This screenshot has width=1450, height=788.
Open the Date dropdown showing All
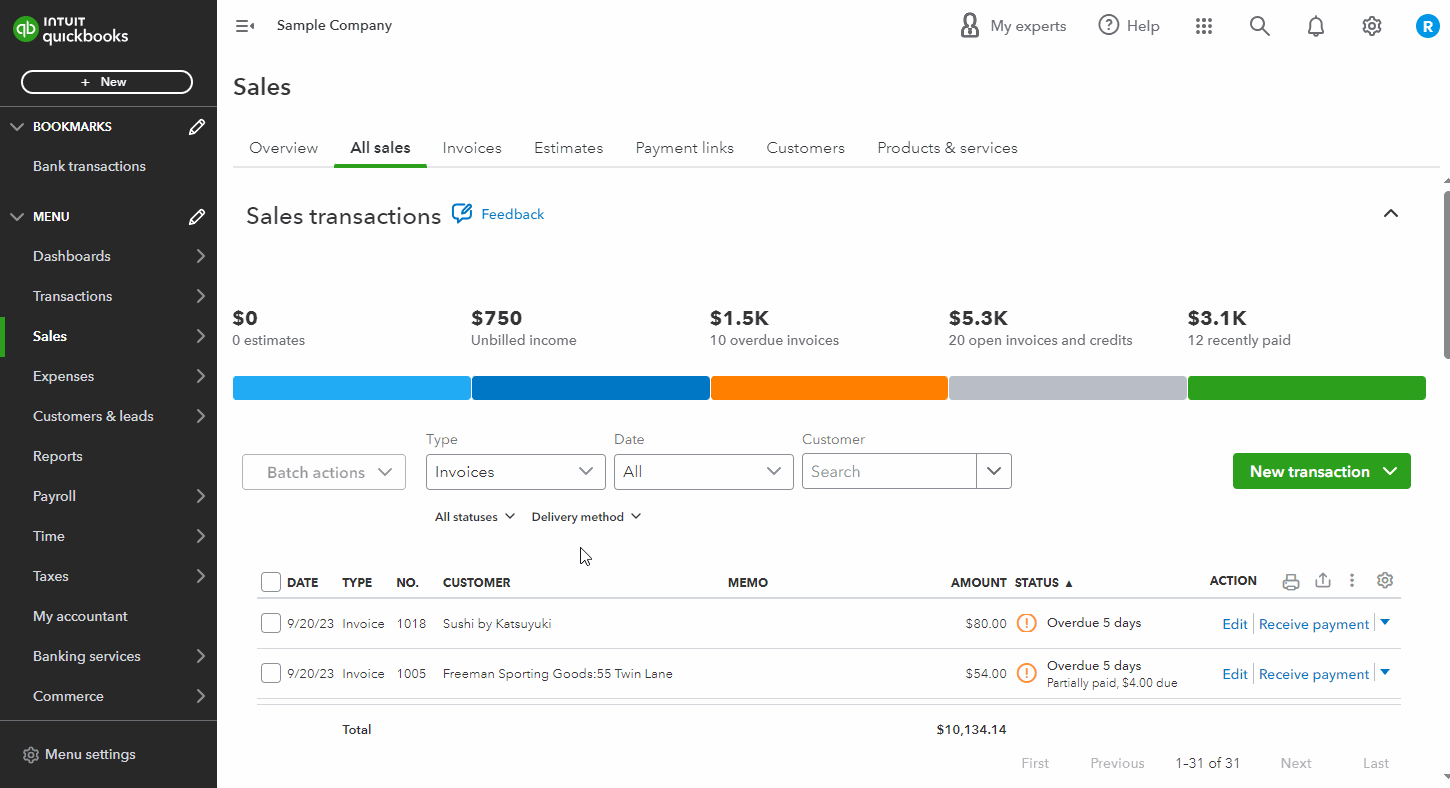[704, 472]
